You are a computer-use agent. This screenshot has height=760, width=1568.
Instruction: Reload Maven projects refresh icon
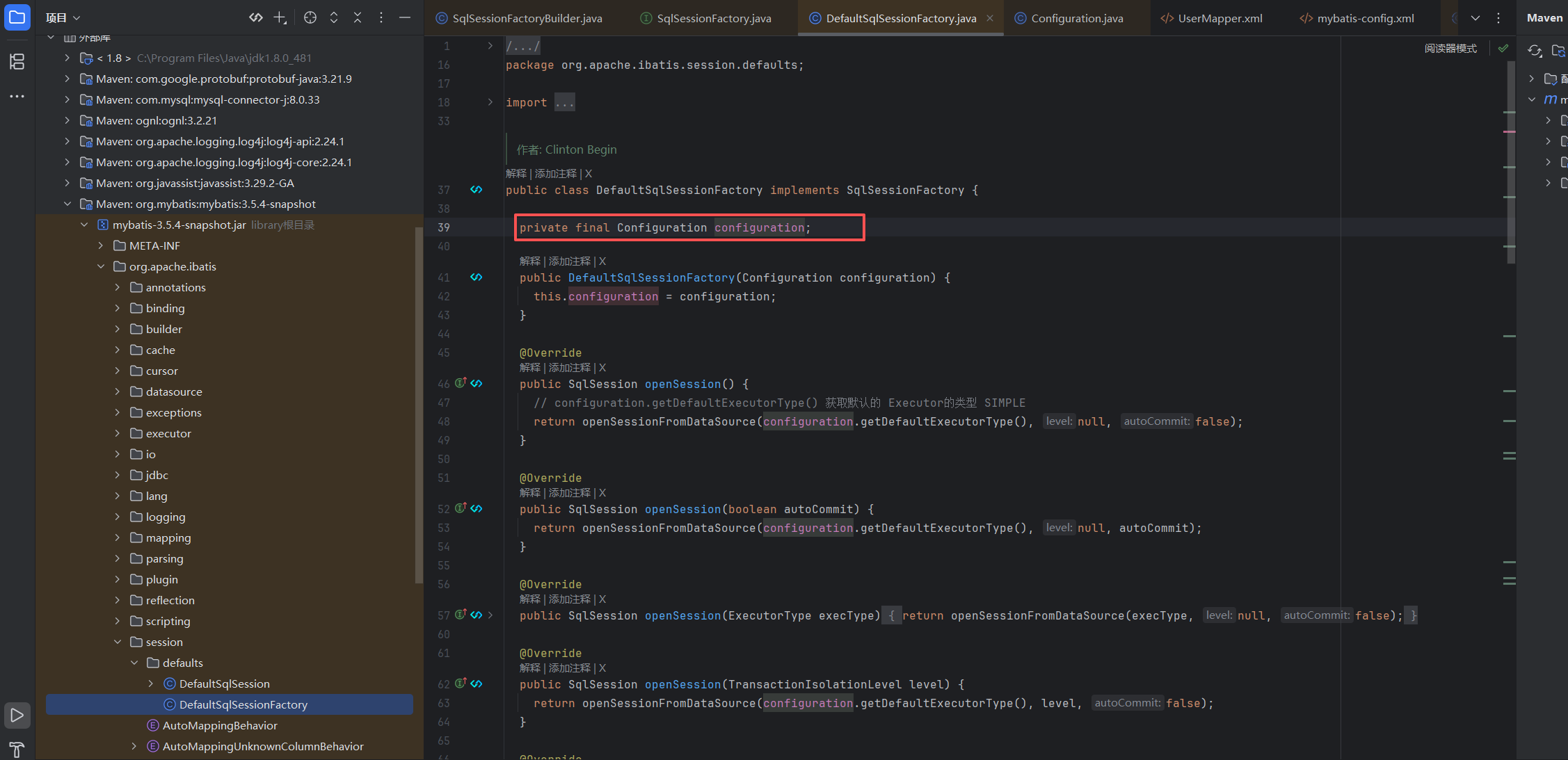[1535, 50]
